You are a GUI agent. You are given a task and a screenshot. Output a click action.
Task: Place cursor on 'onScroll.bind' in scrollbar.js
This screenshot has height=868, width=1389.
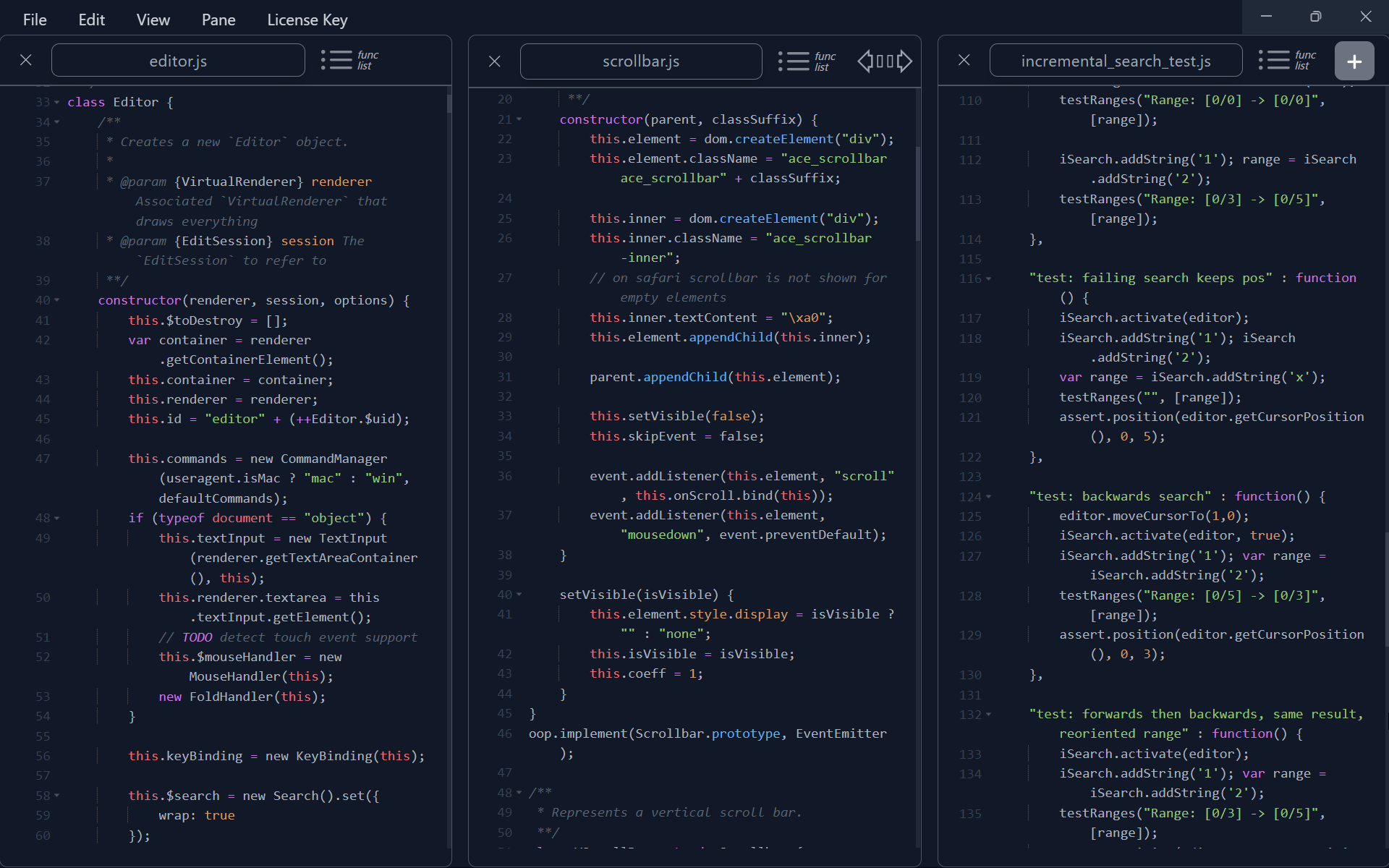(x=723, y=495)
